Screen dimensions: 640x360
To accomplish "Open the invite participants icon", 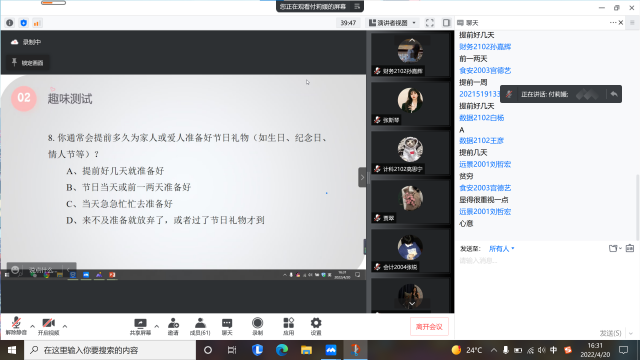I will 173,327.
